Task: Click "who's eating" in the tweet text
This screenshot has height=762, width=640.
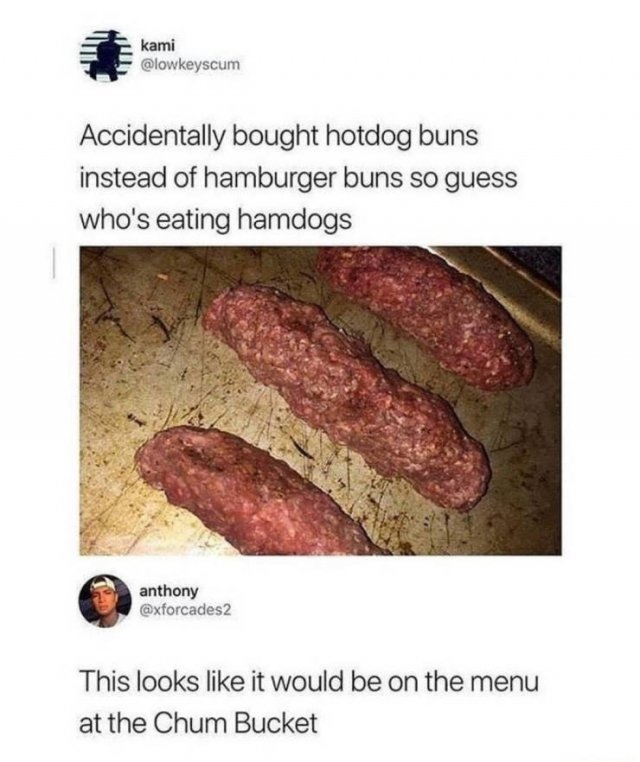Action: click(155, 221)
